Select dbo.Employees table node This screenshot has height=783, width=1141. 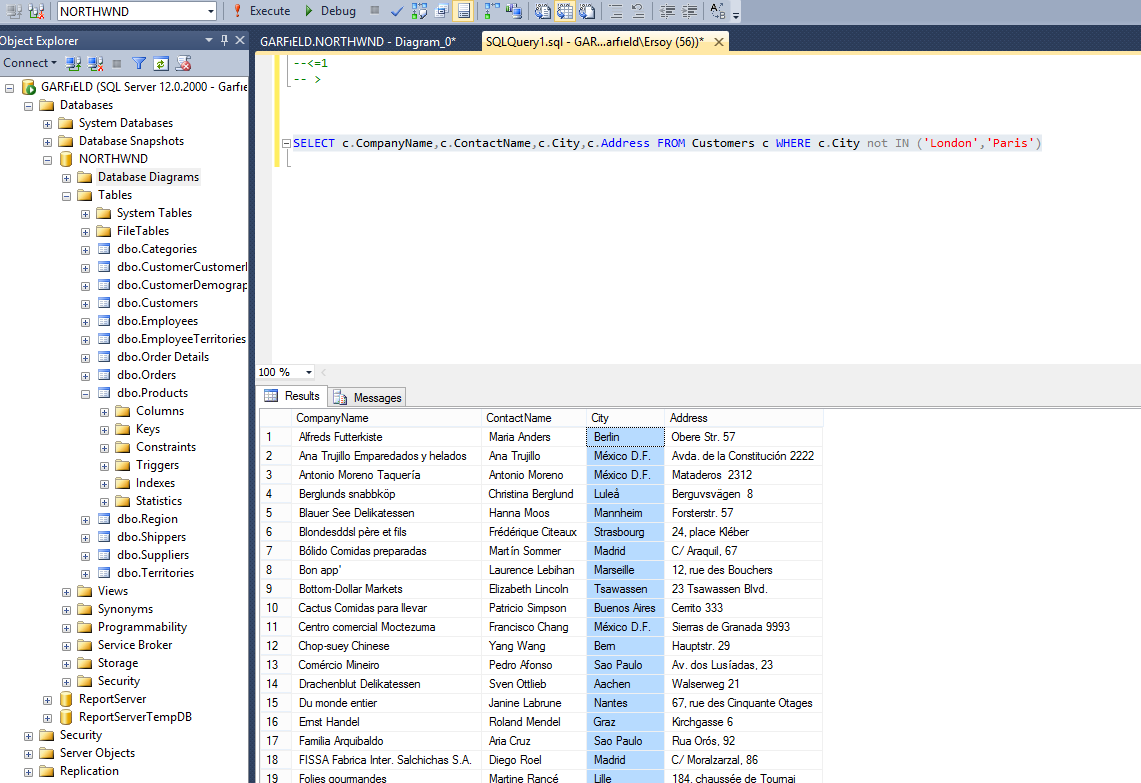pos(157,321)
